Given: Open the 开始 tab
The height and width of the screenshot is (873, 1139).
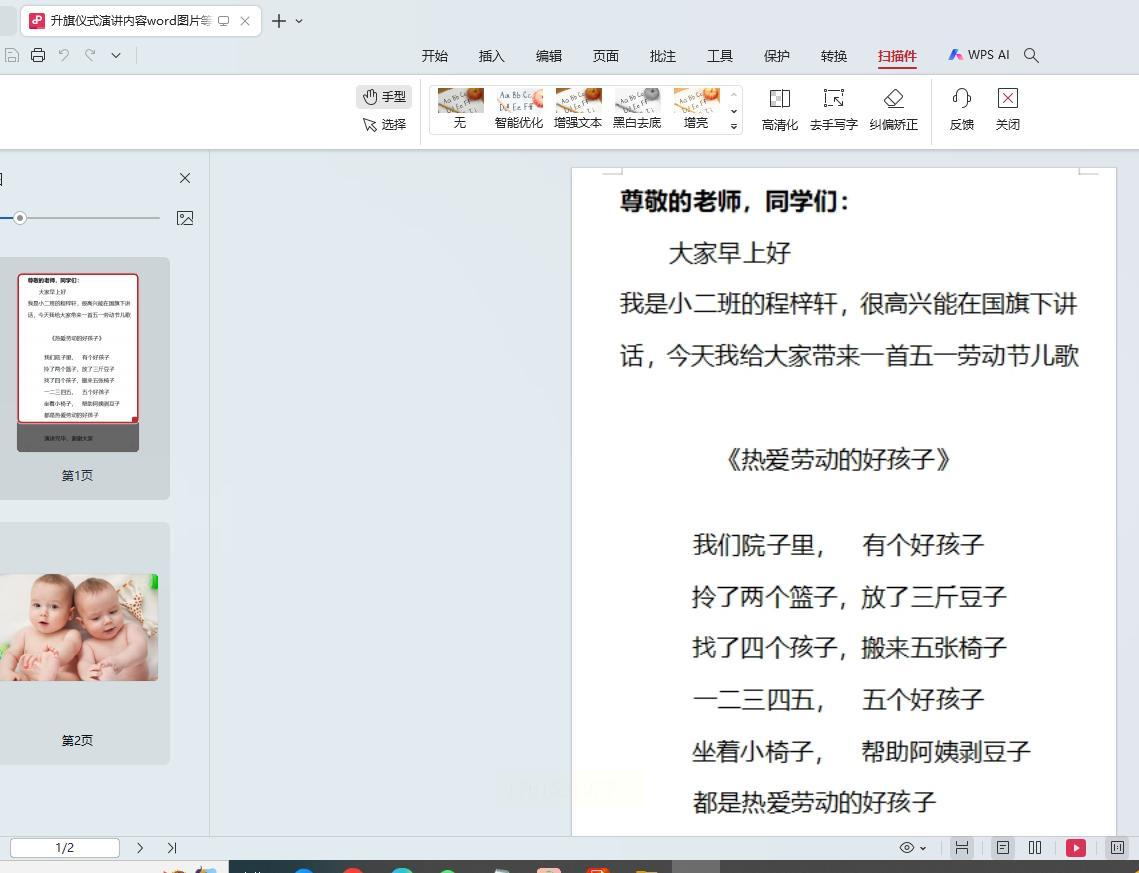Looking at the screenshot, I should (x=434, y=56).
